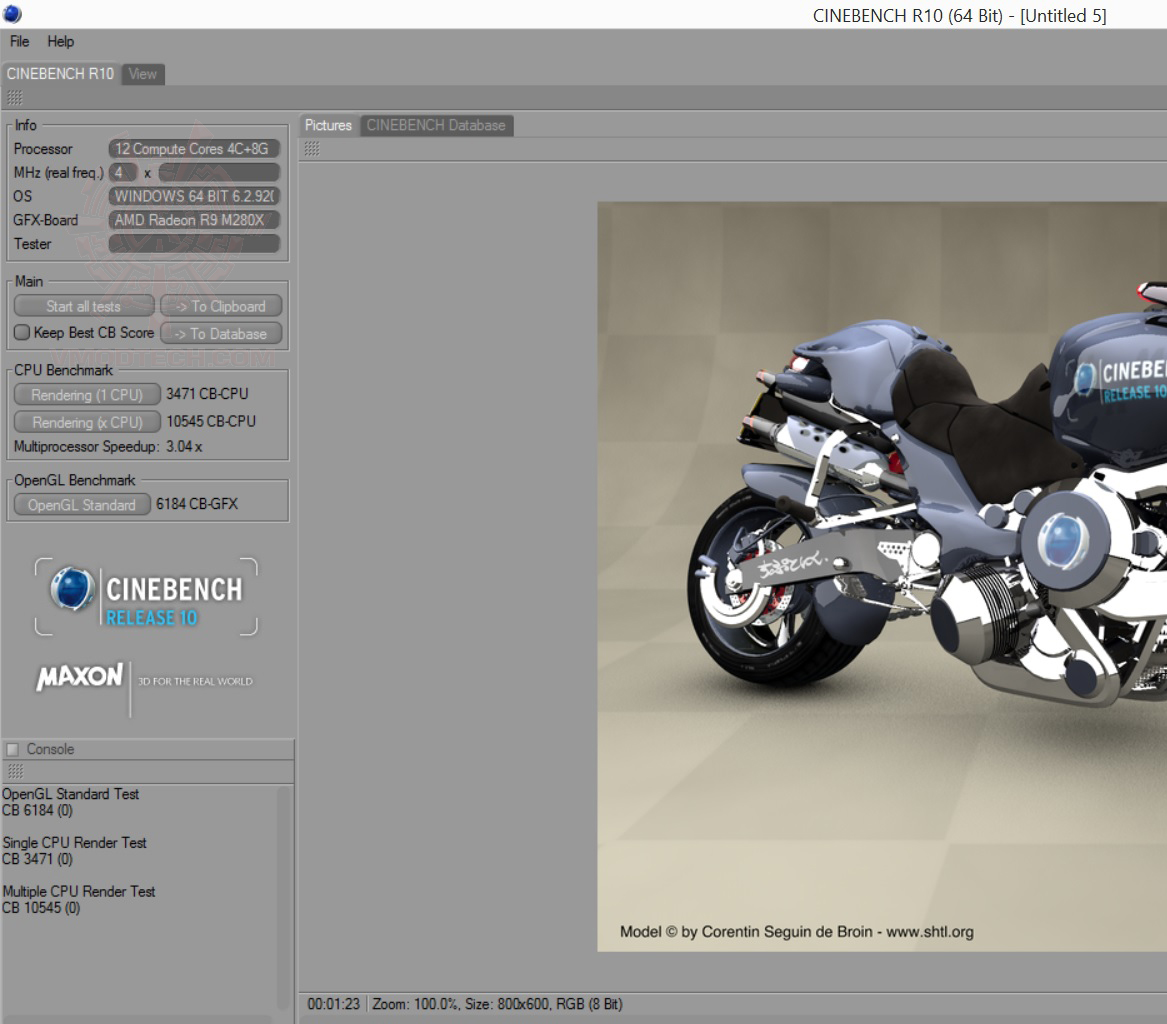Run the Rendering (x CPU) test
The width and height of the screenshot is (1167, 1024).
pos(87,422)
